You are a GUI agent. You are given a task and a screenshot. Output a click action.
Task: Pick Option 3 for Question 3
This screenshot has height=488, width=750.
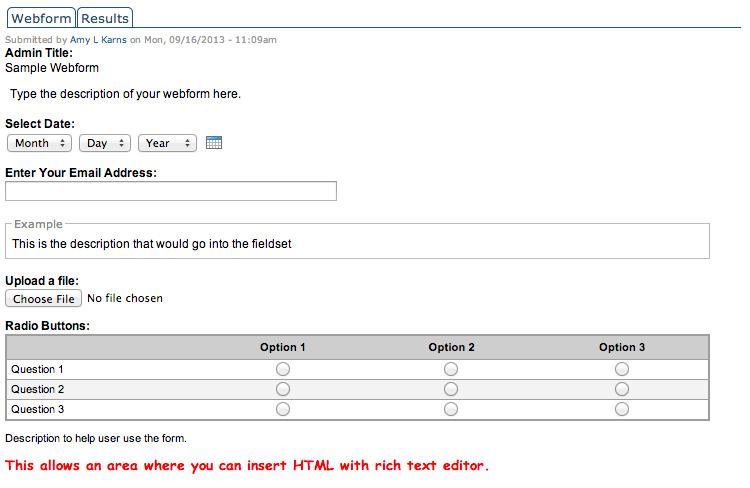(x=622, y=409)
